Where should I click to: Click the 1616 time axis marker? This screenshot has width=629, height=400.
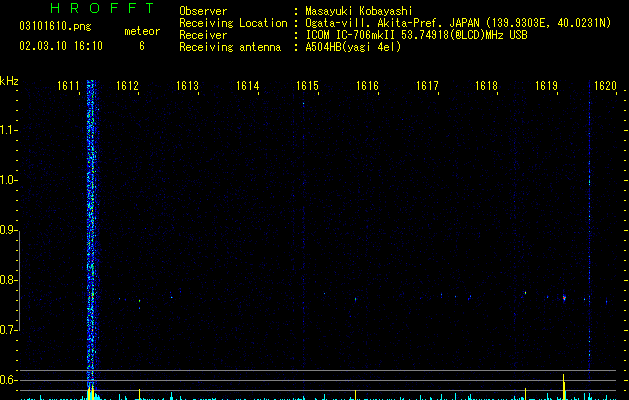click(367, 86)
